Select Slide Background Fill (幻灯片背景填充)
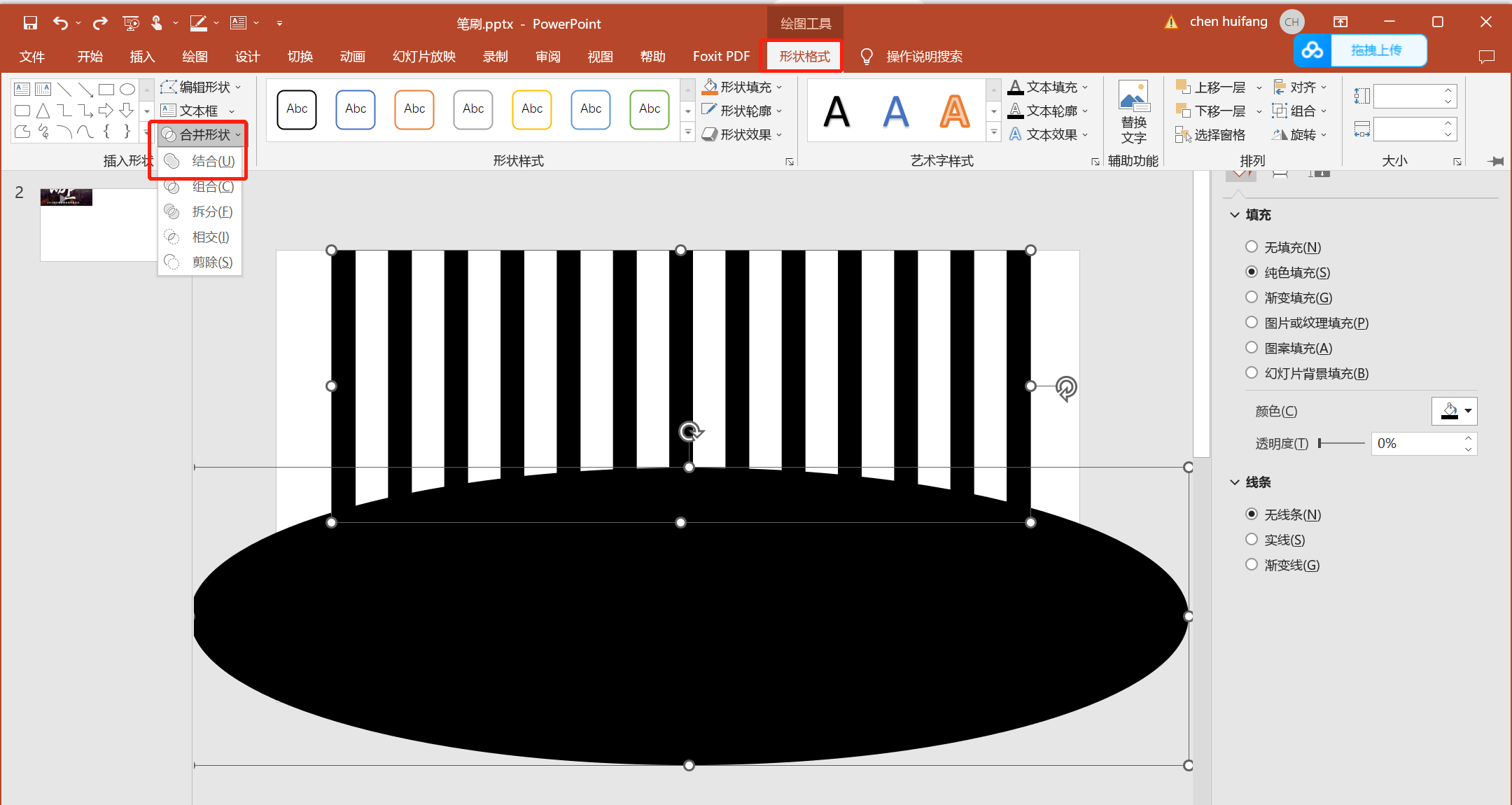The image size is (1512, 805). coord(1252,372)
